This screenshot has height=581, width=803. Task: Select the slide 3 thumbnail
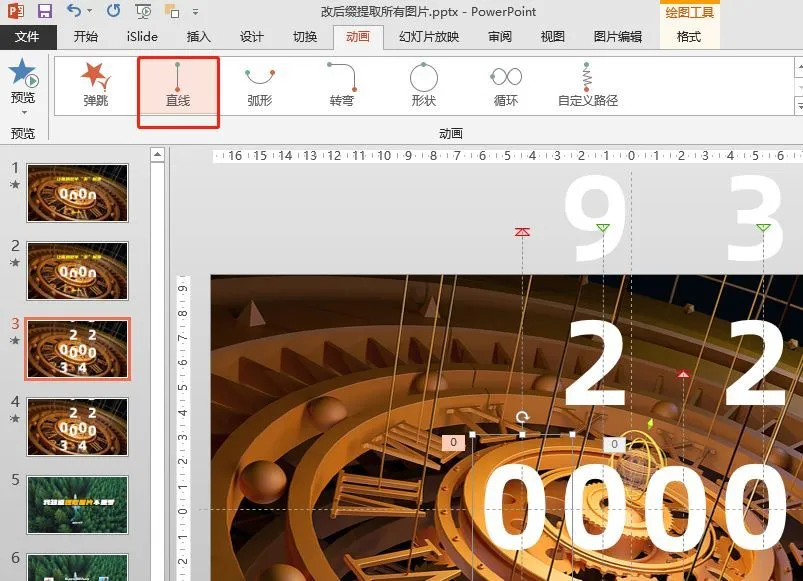coord(77,349)
